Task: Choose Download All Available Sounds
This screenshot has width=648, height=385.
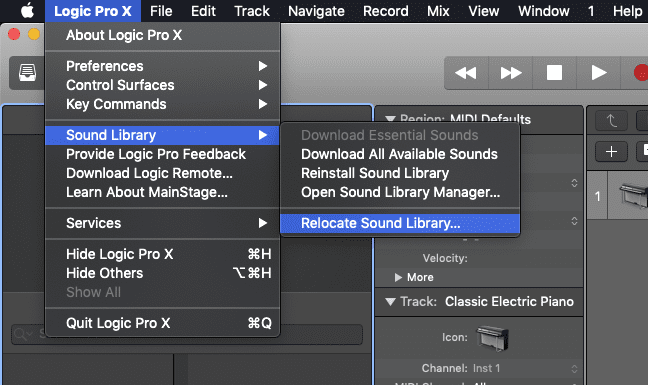Action: pos(400,154)
